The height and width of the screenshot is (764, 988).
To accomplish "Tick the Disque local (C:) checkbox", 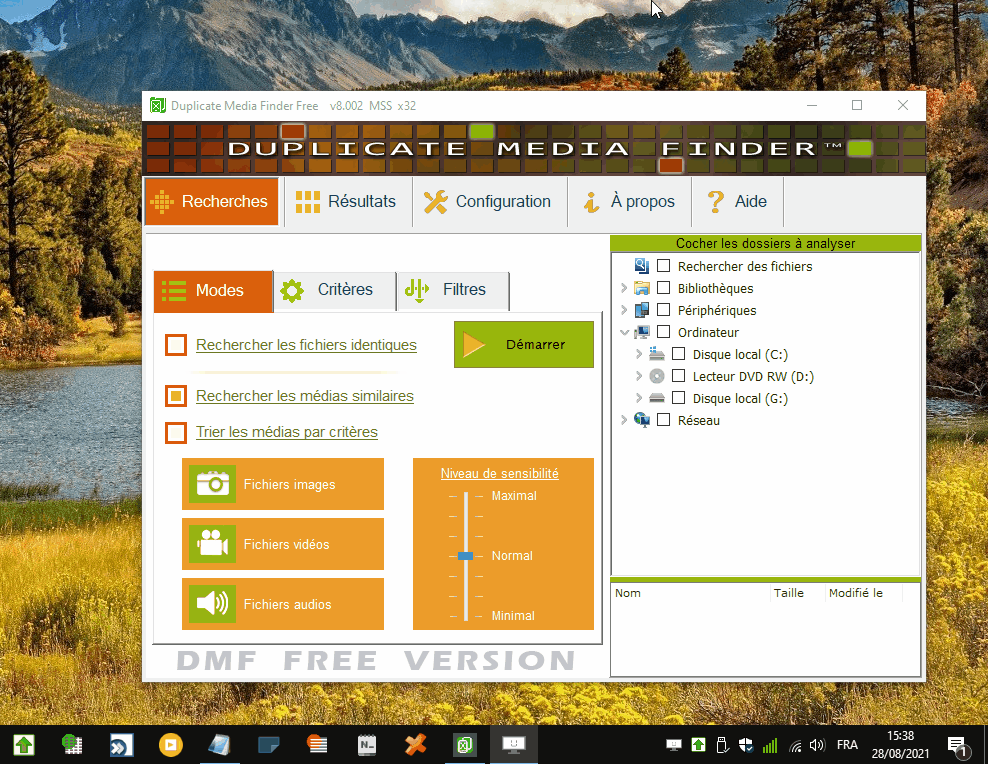I will click(678, 354).
